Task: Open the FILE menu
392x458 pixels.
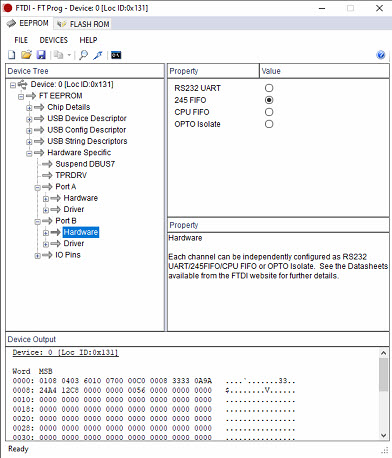Action: (x=21, y=40)
